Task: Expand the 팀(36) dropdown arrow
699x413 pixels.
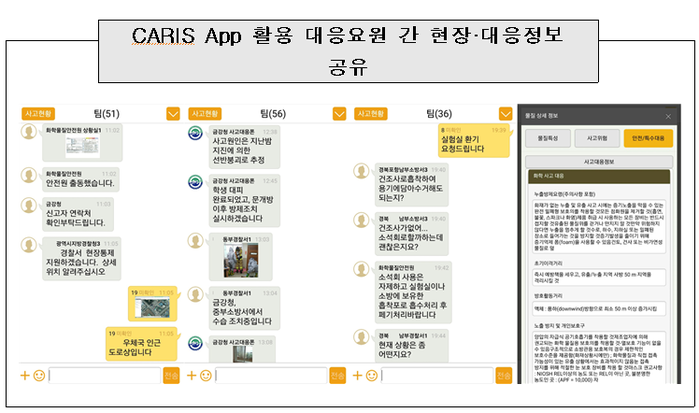Action: point(506,114)
